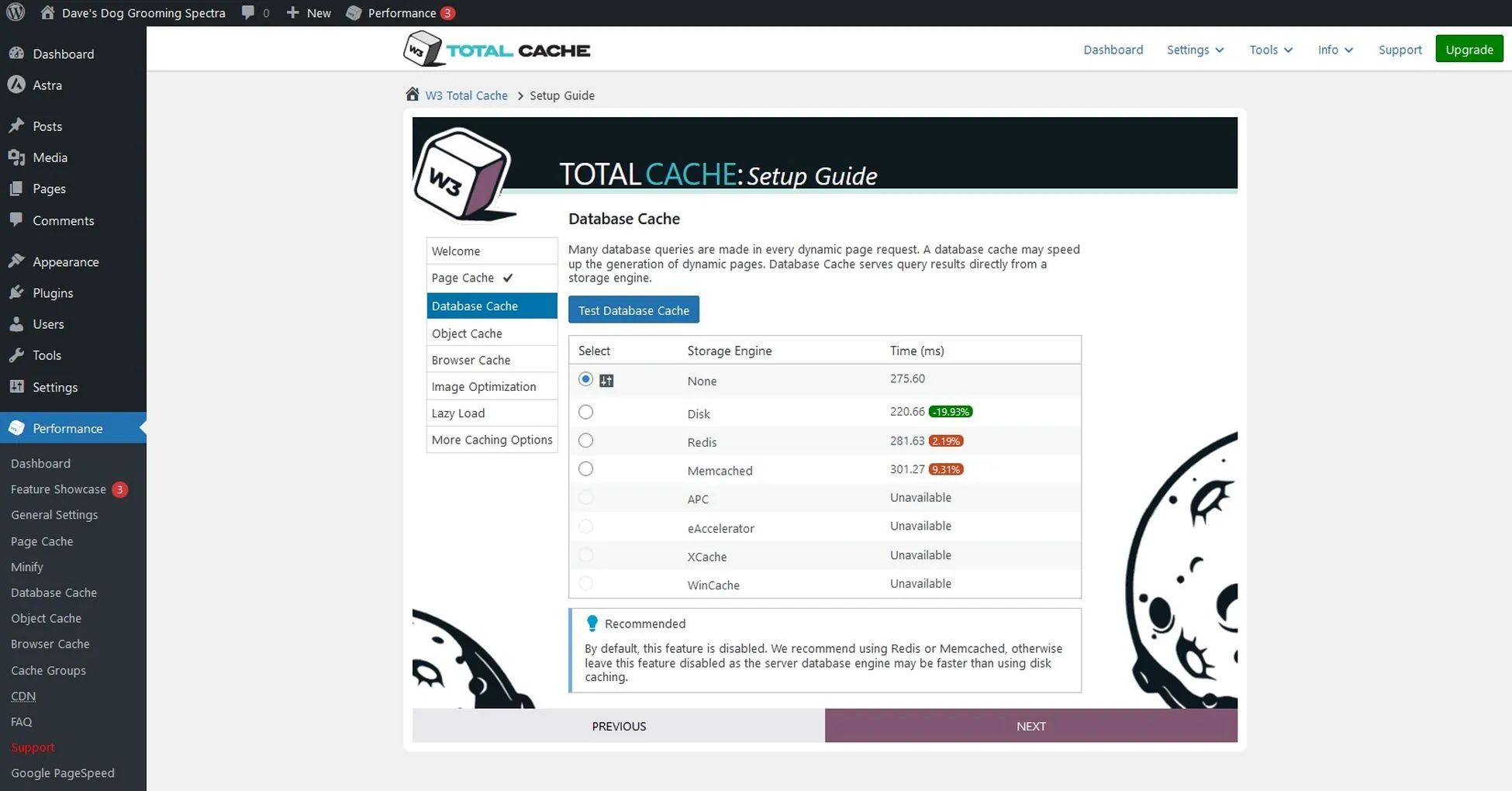Open the Support link in header
The image size is (1512, 791).
(1400, 50)
